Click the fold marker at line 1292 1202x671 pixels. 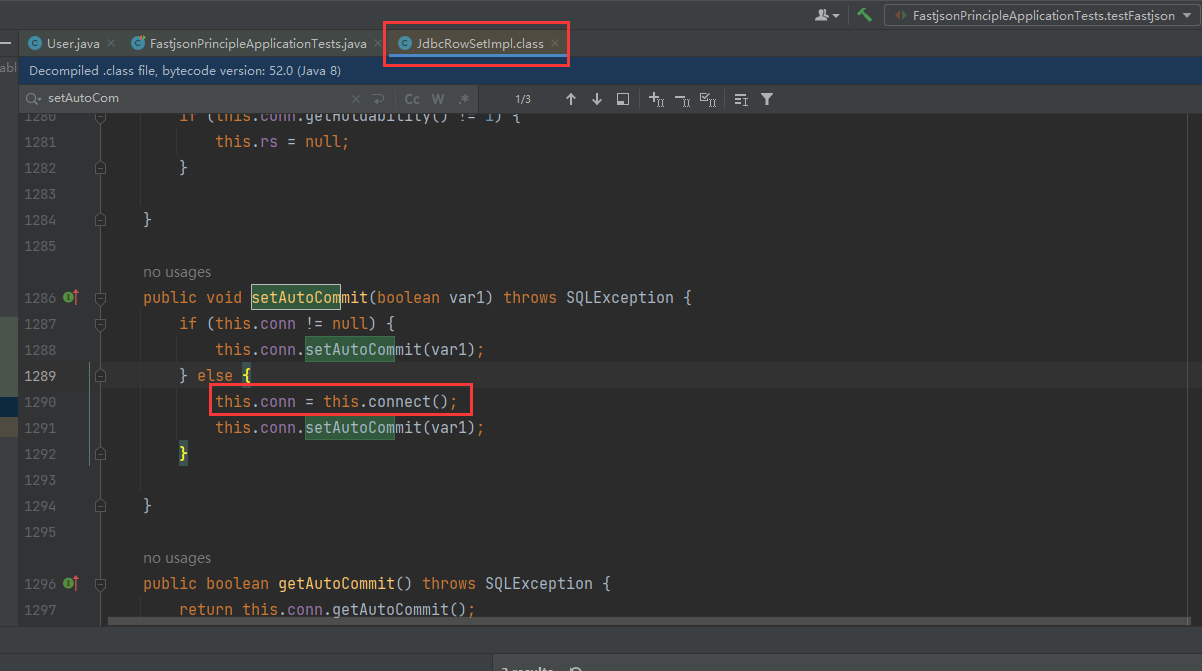point(100,454)
